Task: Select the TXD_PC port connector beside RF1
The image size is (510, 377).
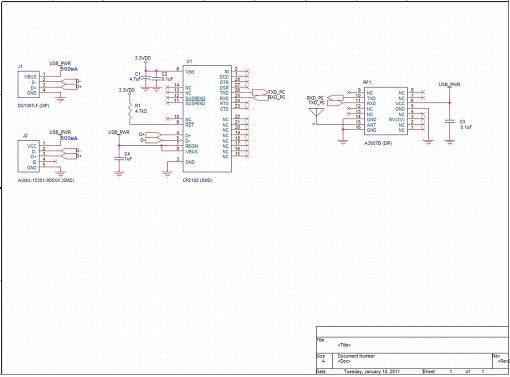Action: [x=335, y=103]
